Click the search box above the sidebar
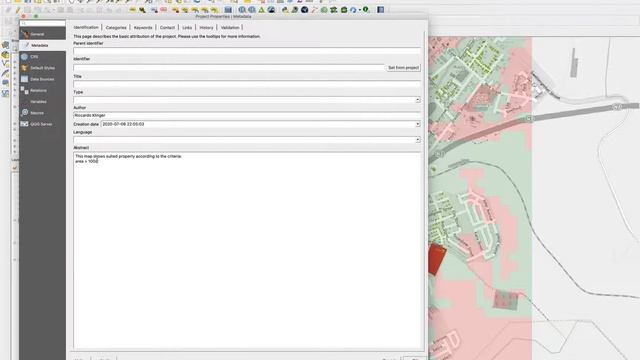640x360 pixels. point(42,23)
